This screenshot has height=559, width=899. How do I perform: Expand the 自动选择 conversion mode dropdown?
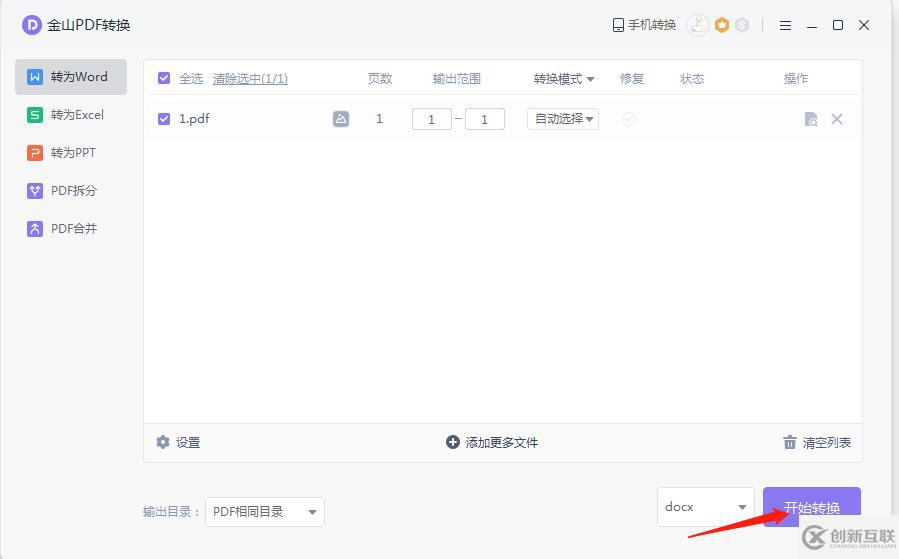(x=563, y=119)
